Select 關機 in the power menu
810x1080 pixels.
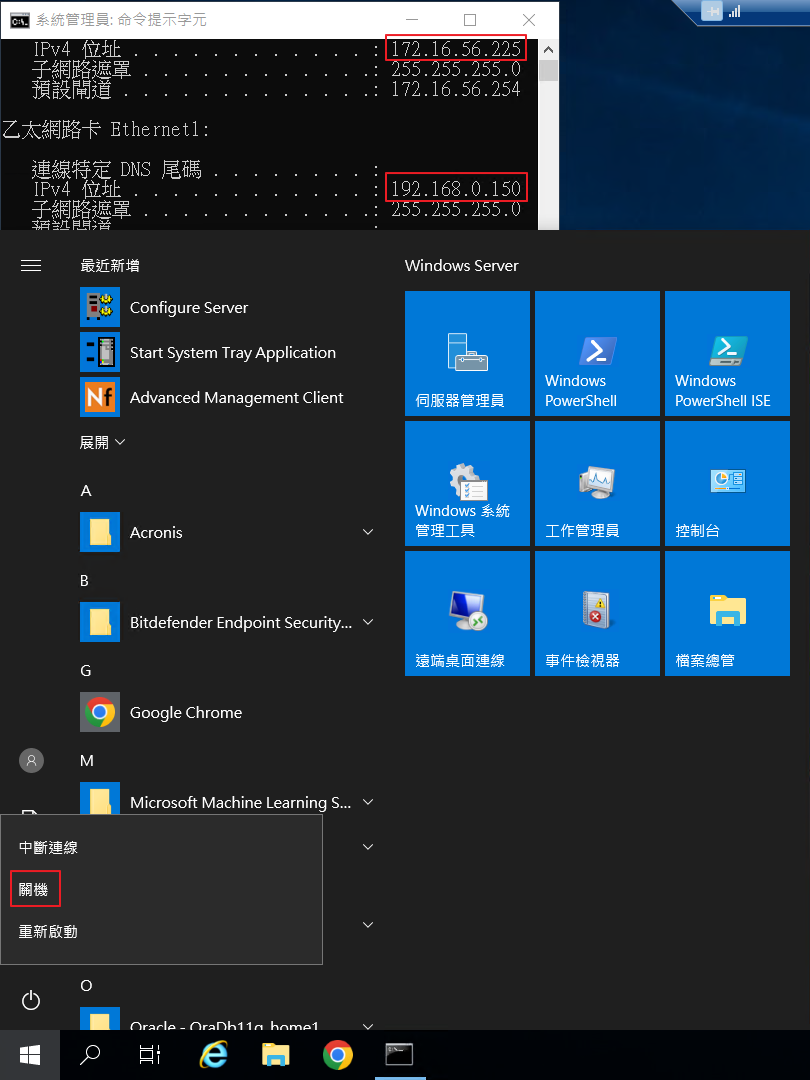[x=34, y=889]
